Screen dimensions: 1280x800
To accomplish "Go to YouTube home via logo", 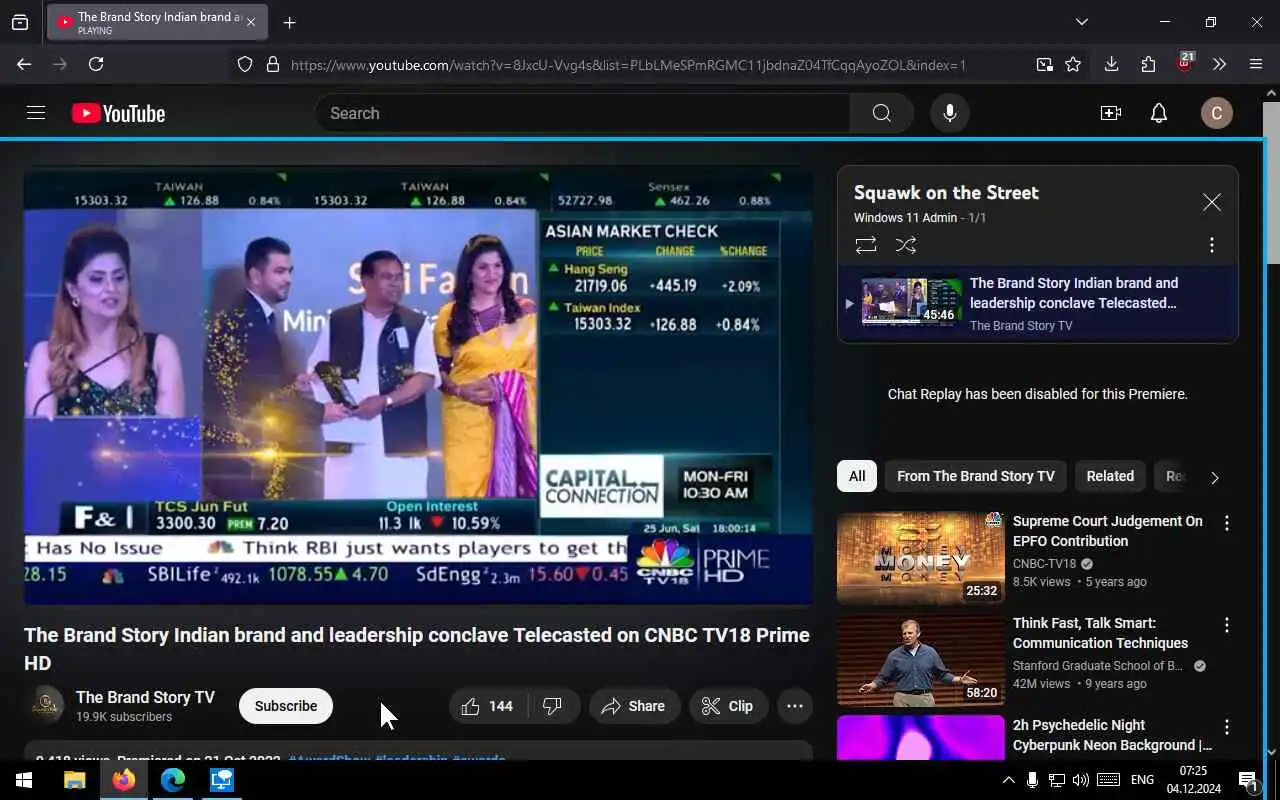I will tap(118, 114).
